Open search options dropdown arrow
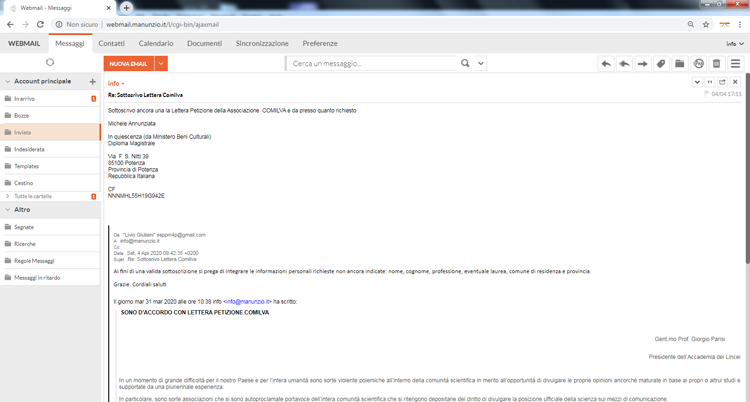This screenshot has width=750, height=402. pyautogui.click(x=481, y=63)
